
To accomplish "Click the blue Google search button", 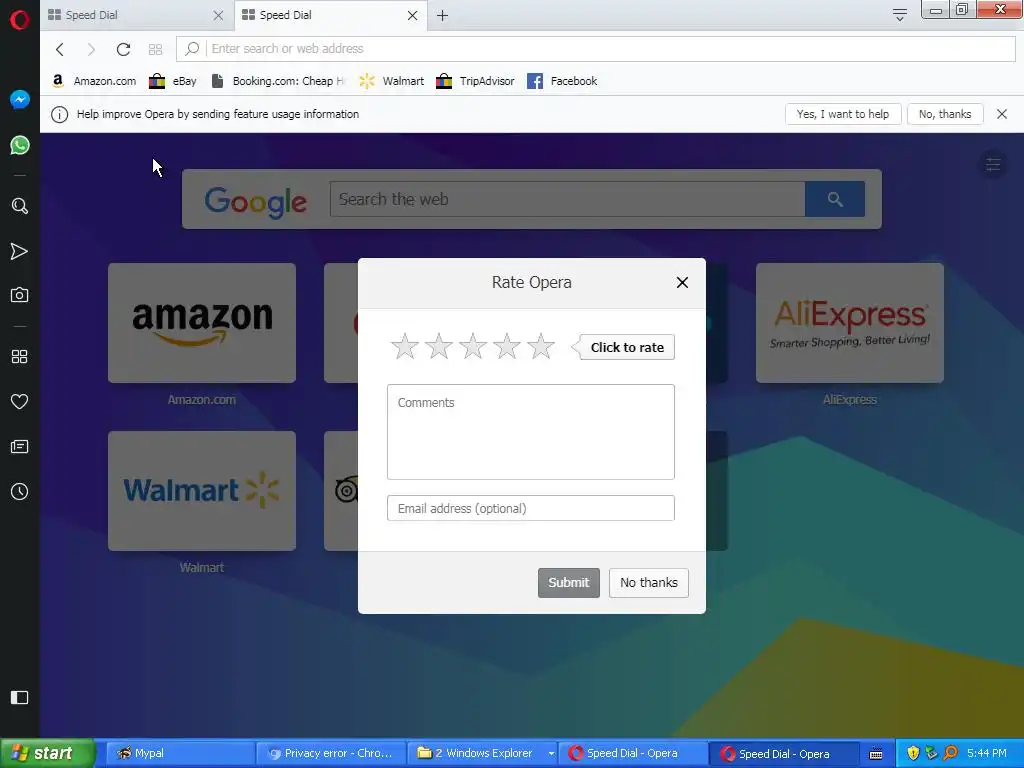I will [x=835, y=199].
